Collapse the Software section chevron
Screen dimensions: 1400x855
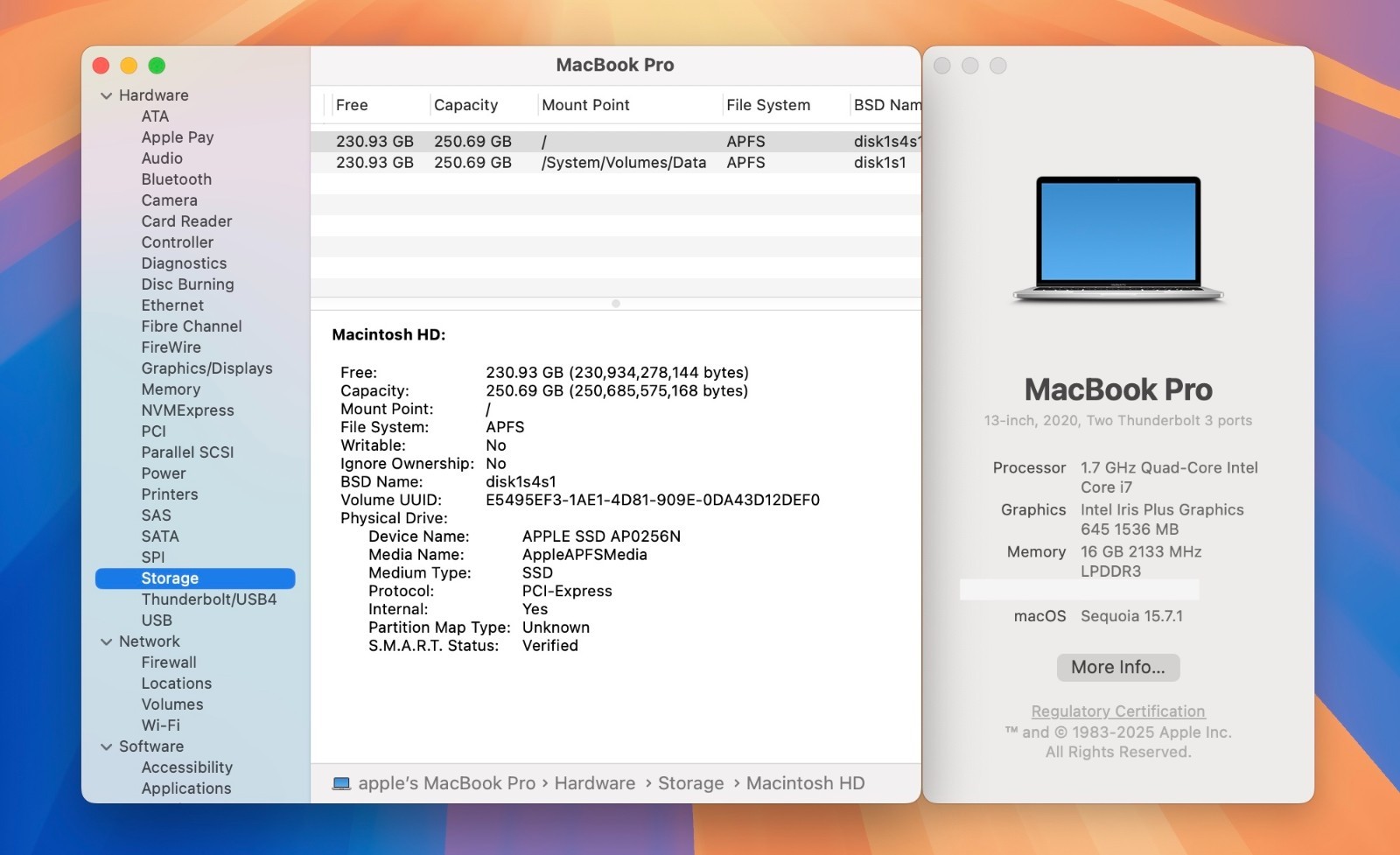[107, 746]
